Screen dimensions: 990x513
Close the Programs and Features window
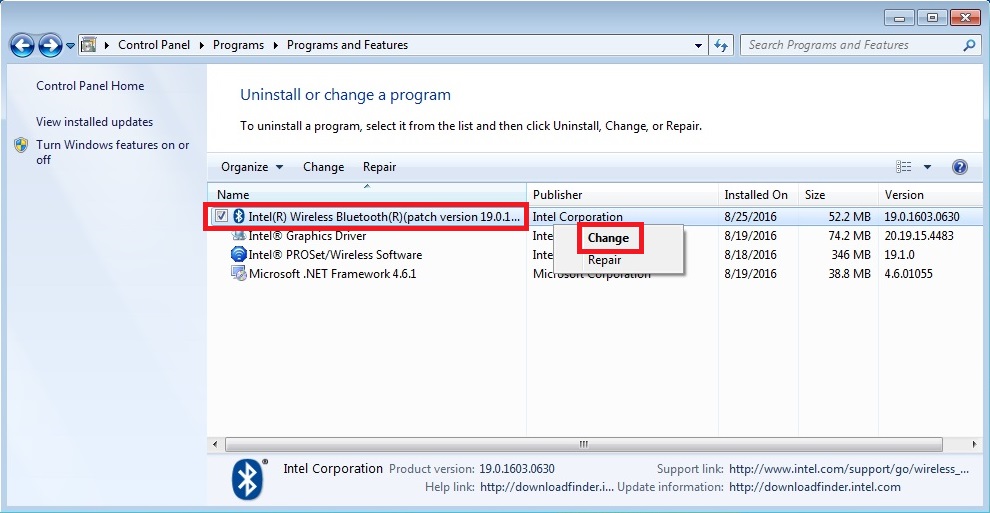pos(965,18)
